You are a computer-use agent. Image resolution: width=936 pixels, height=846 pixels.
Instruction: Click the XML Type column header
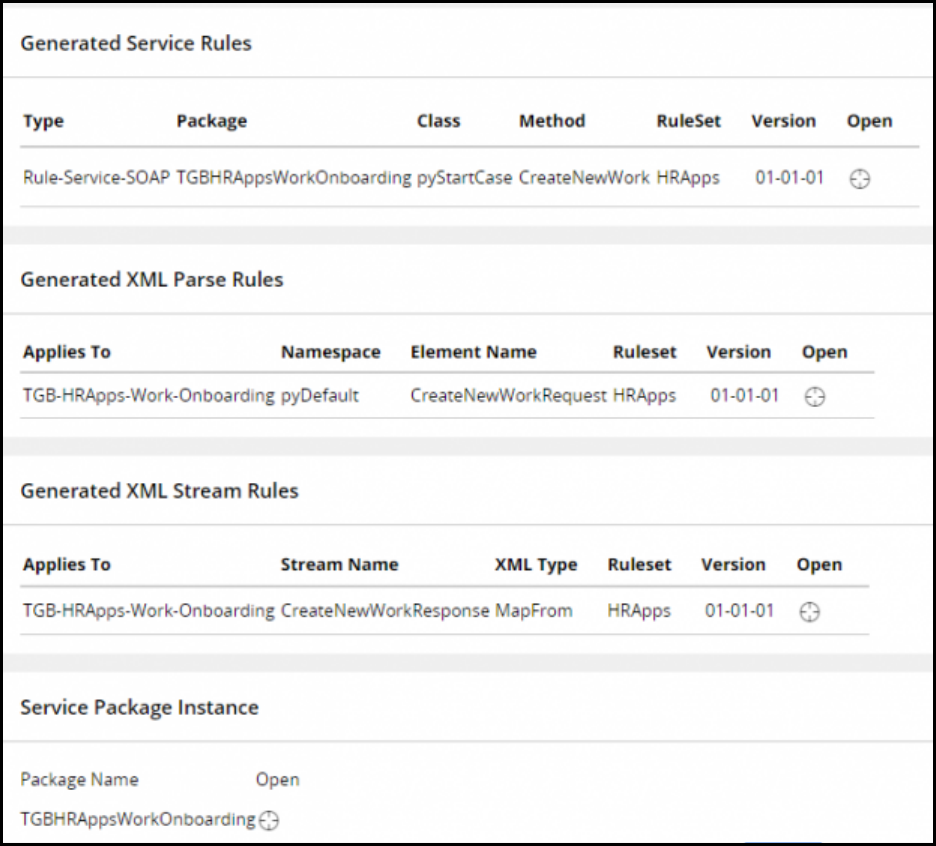tap(536, 564)
